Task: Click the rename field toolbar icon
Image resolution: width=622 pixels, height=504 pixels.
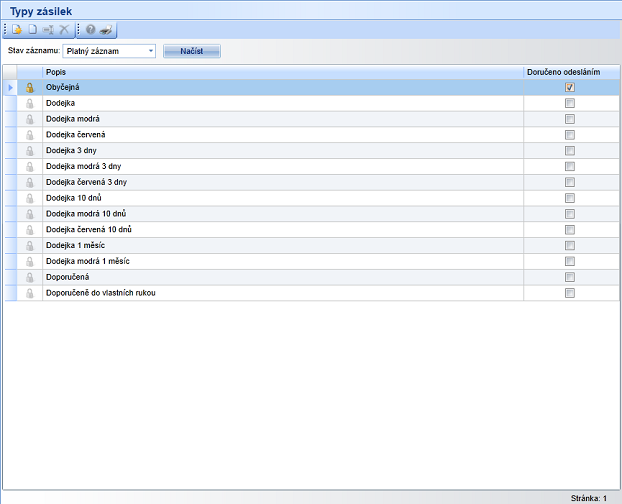Action: click(x=48, y=29)
